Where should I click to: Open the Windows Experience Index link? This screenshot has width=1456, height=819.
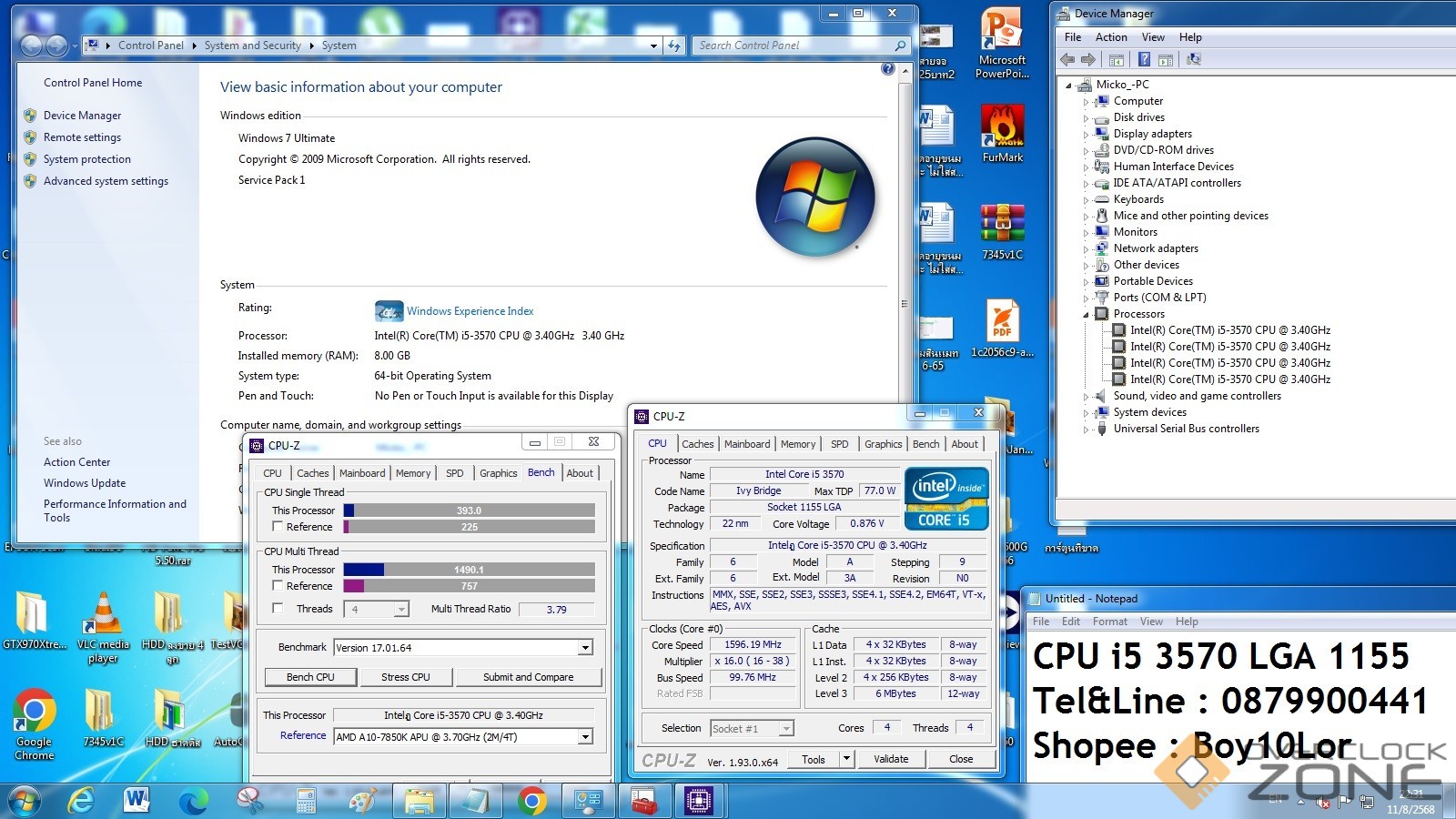tap(470, 311)
